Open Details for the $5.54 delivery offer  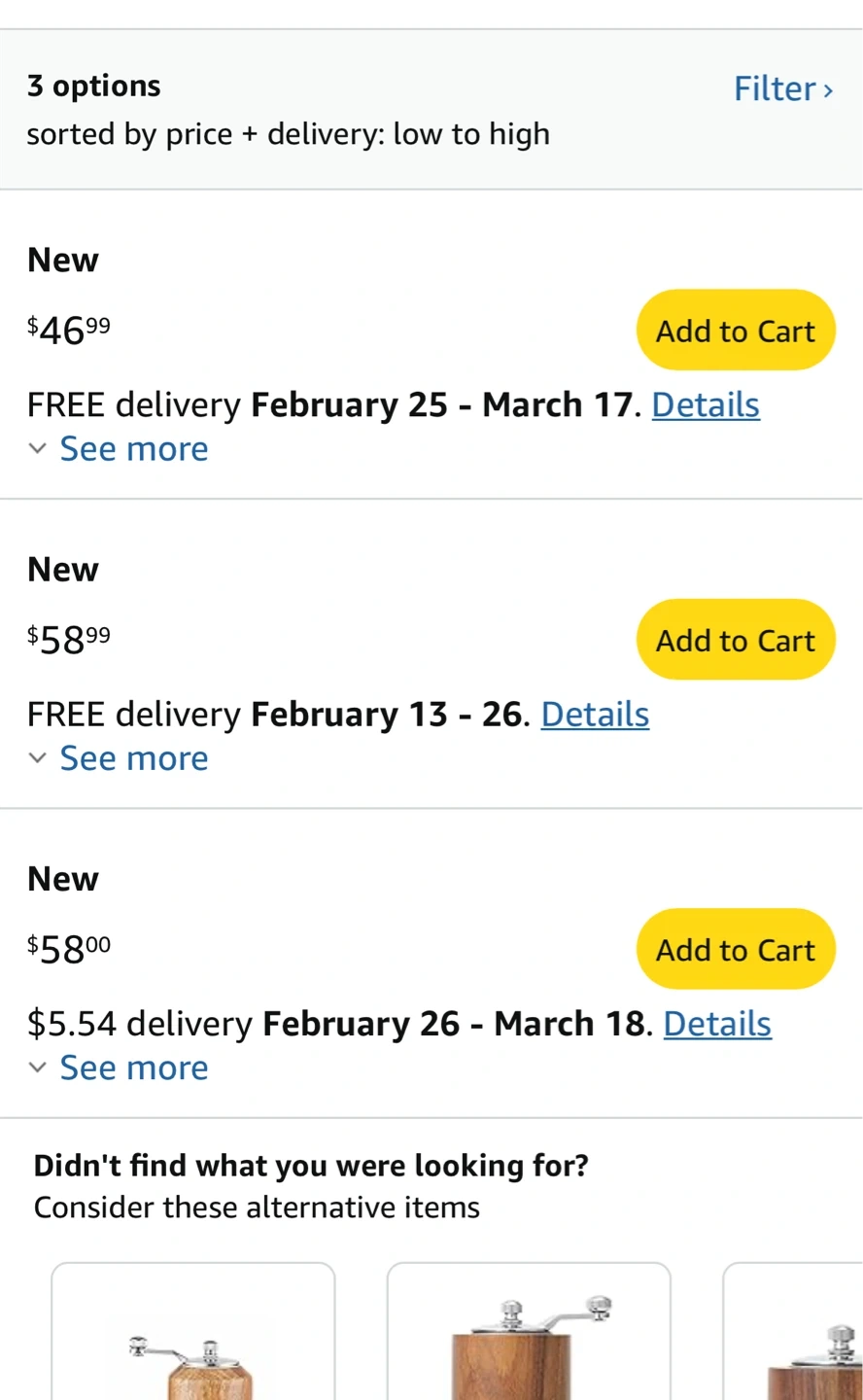[717, 1024]
